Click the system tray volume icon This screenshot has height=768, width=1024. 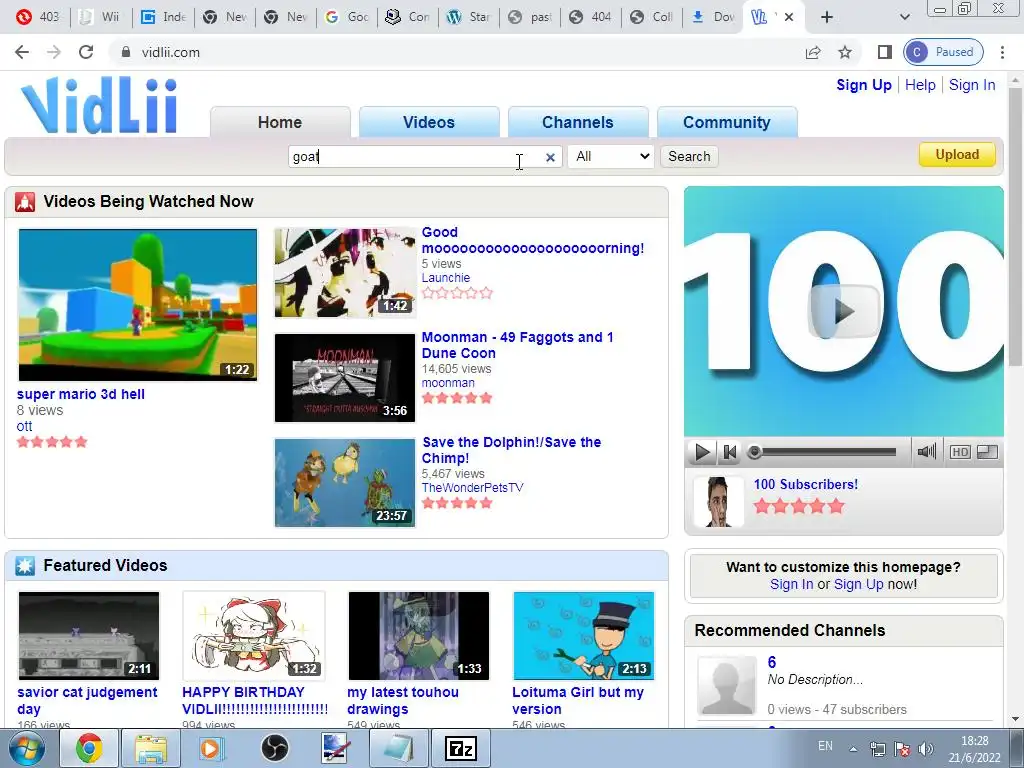click(925, 748)
